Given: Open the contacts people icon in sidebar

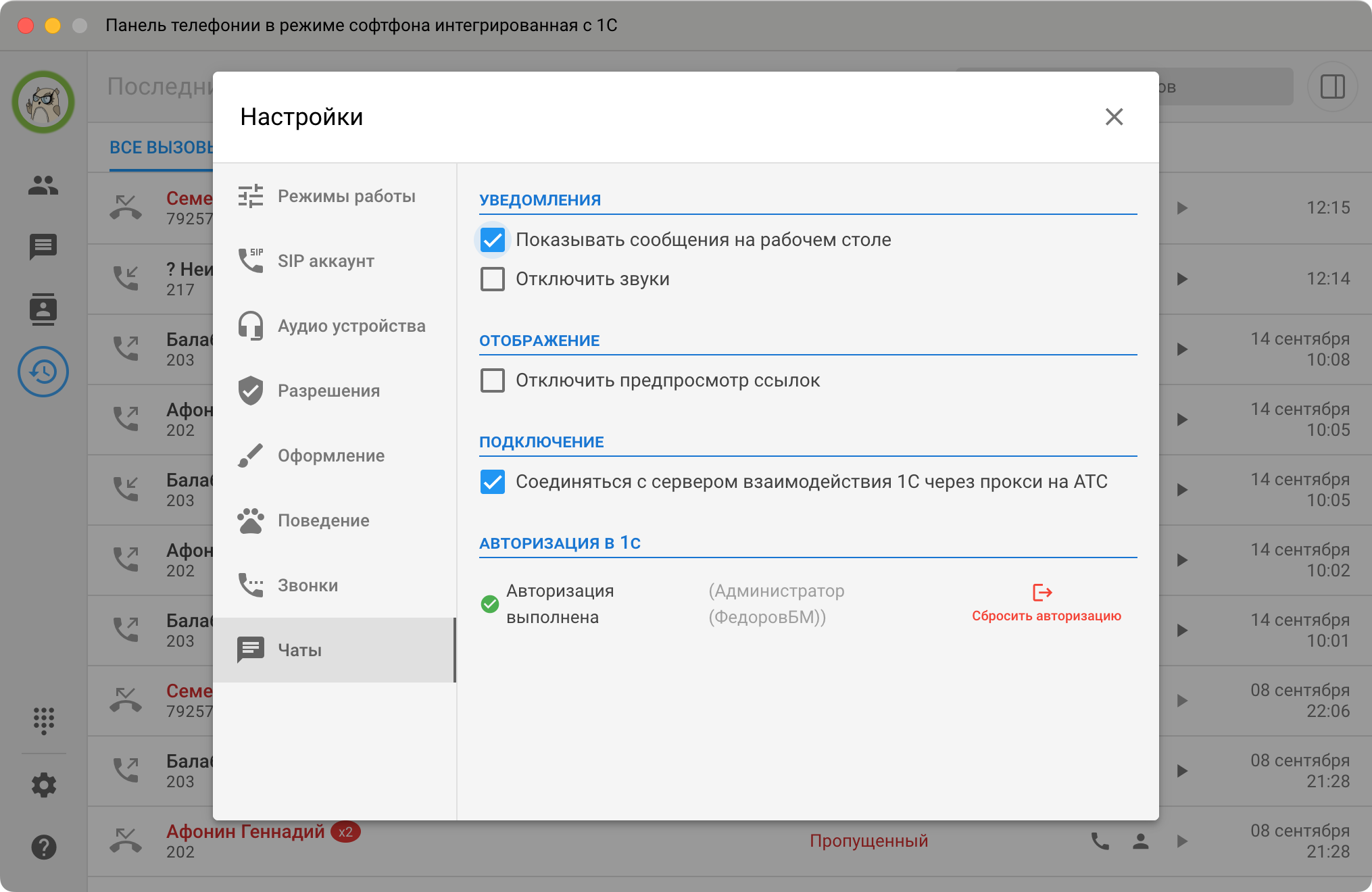Looking at the screenshot, I should (x=43, y=184).
